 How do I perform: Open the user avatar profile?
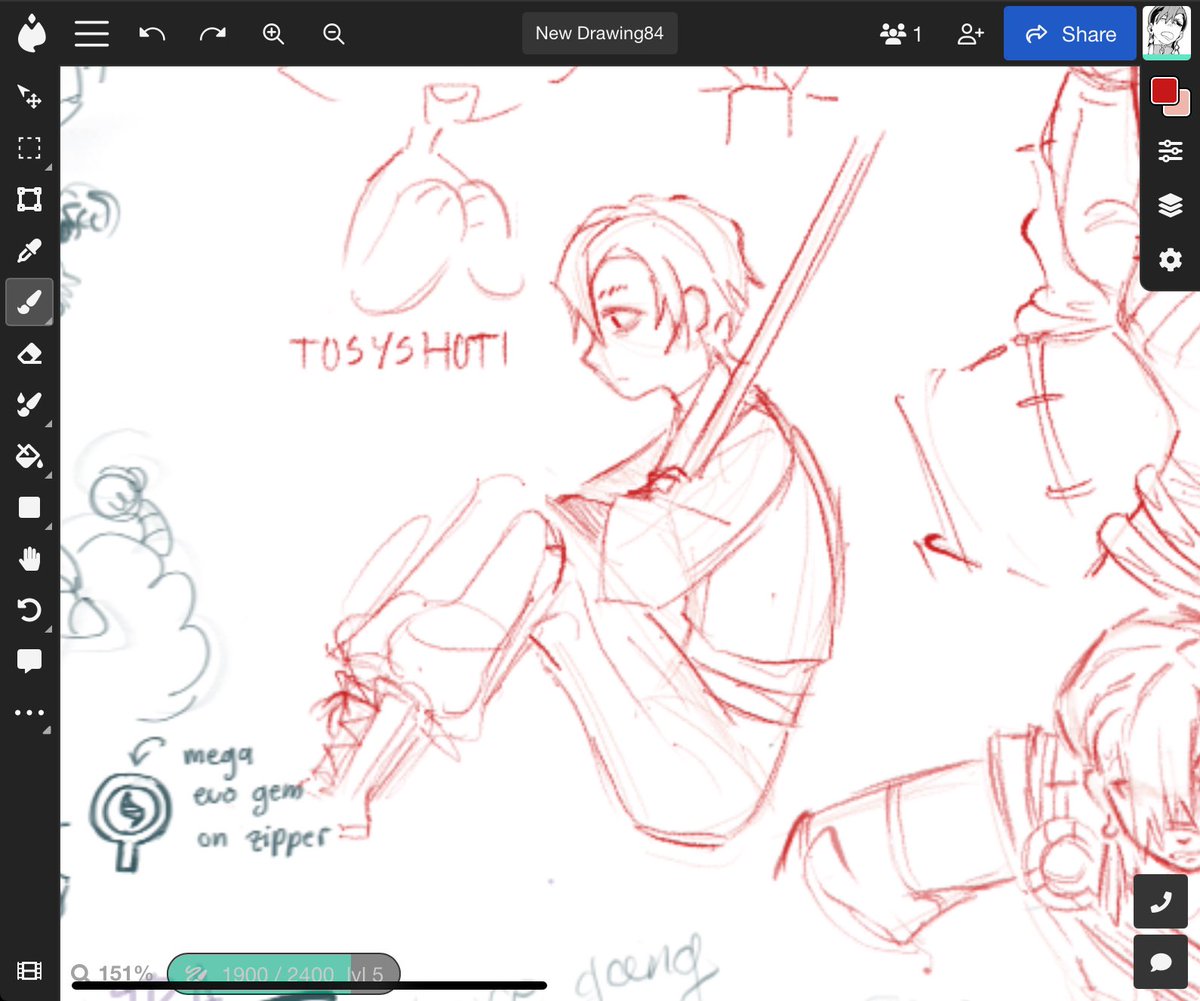pos(1166,33)
